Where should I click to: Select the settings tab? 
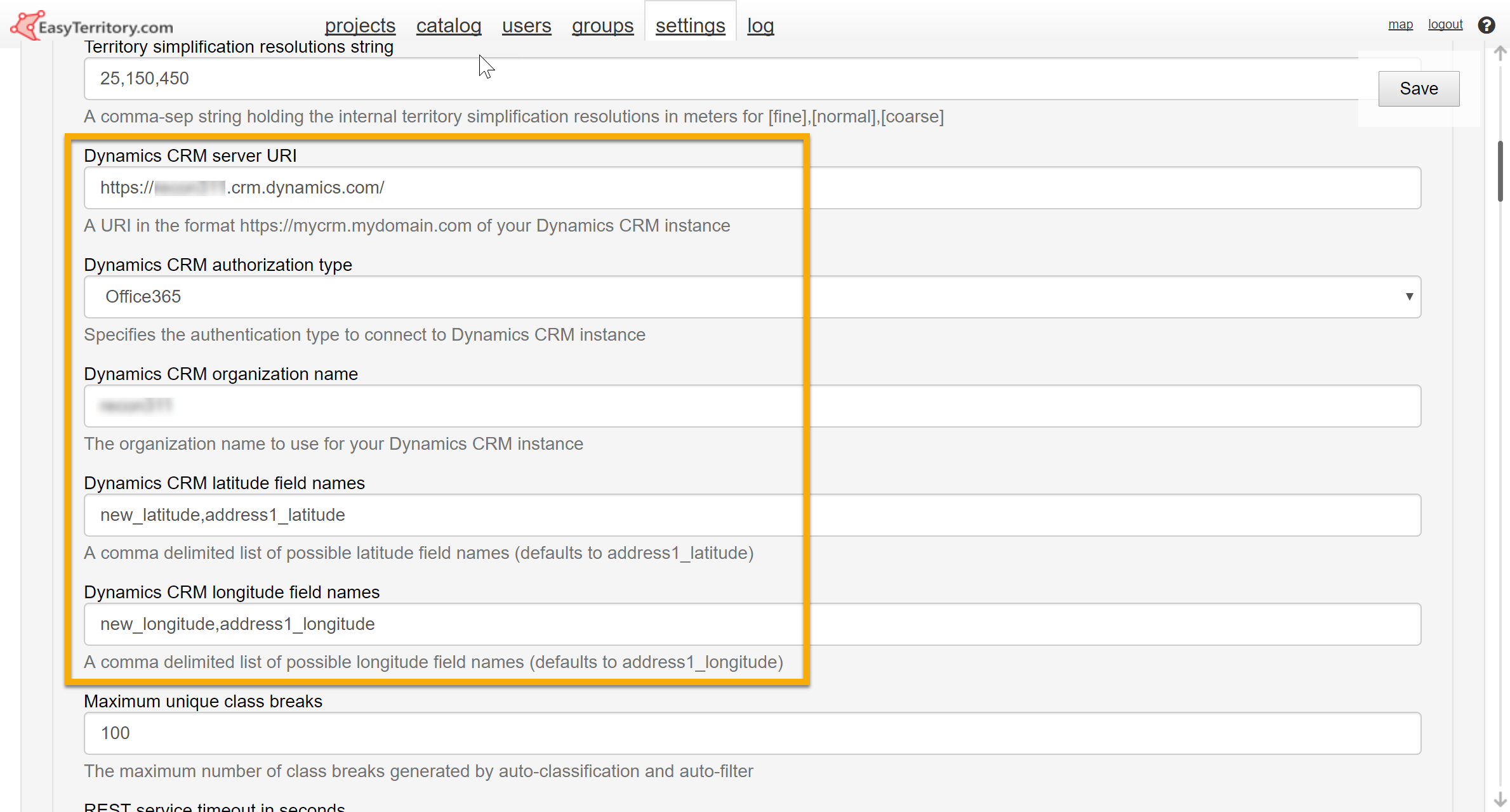(691, 25)
